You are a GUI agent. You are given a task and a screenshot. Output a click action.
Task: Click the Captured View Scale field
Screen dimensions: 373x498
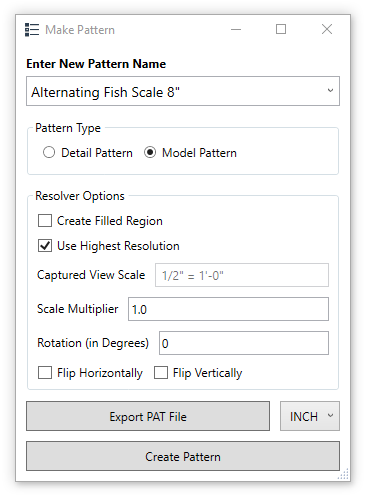coord(242,275)
